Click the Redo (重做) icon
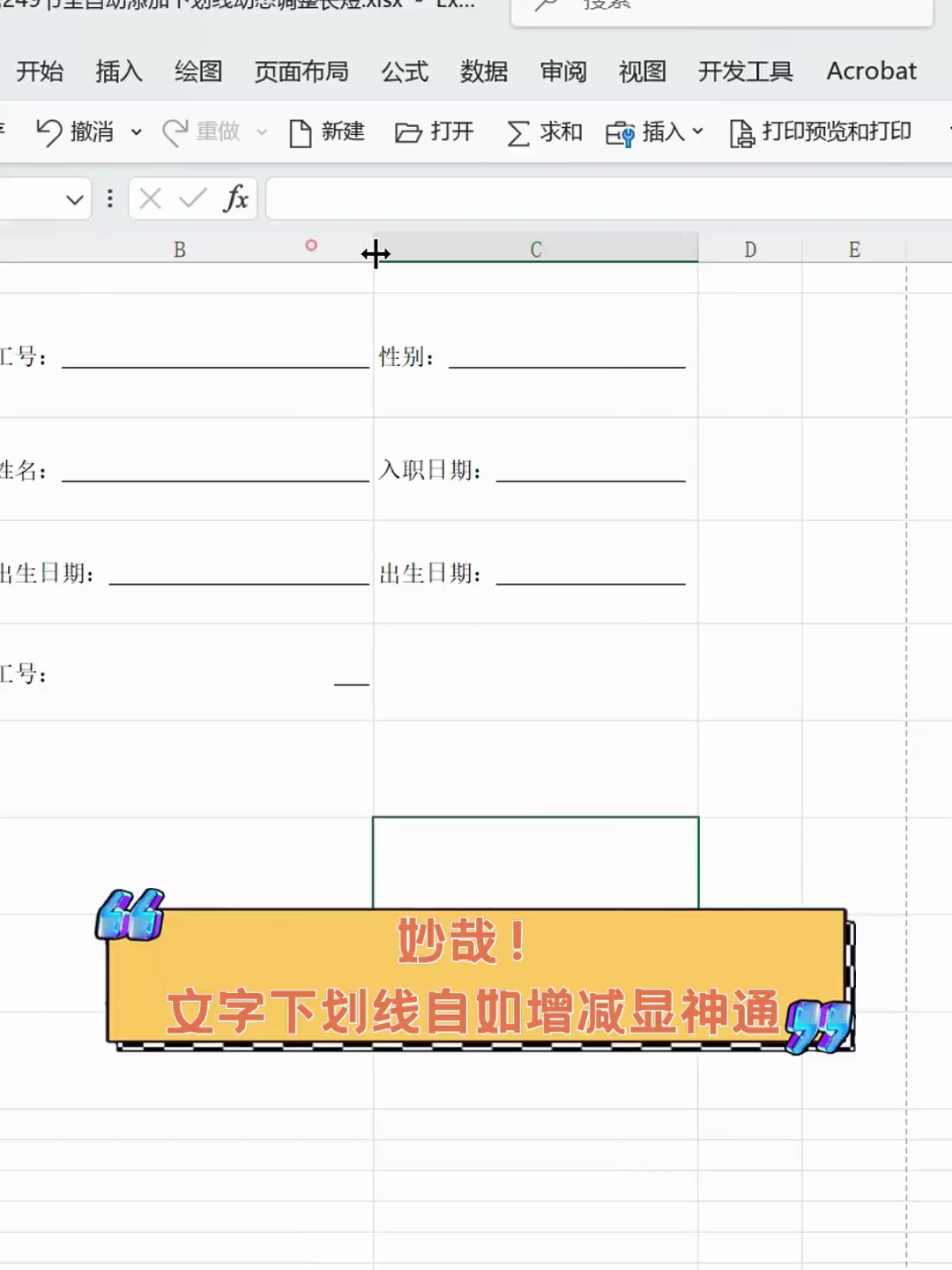952x1270 pixels. (x=176, y=132)
